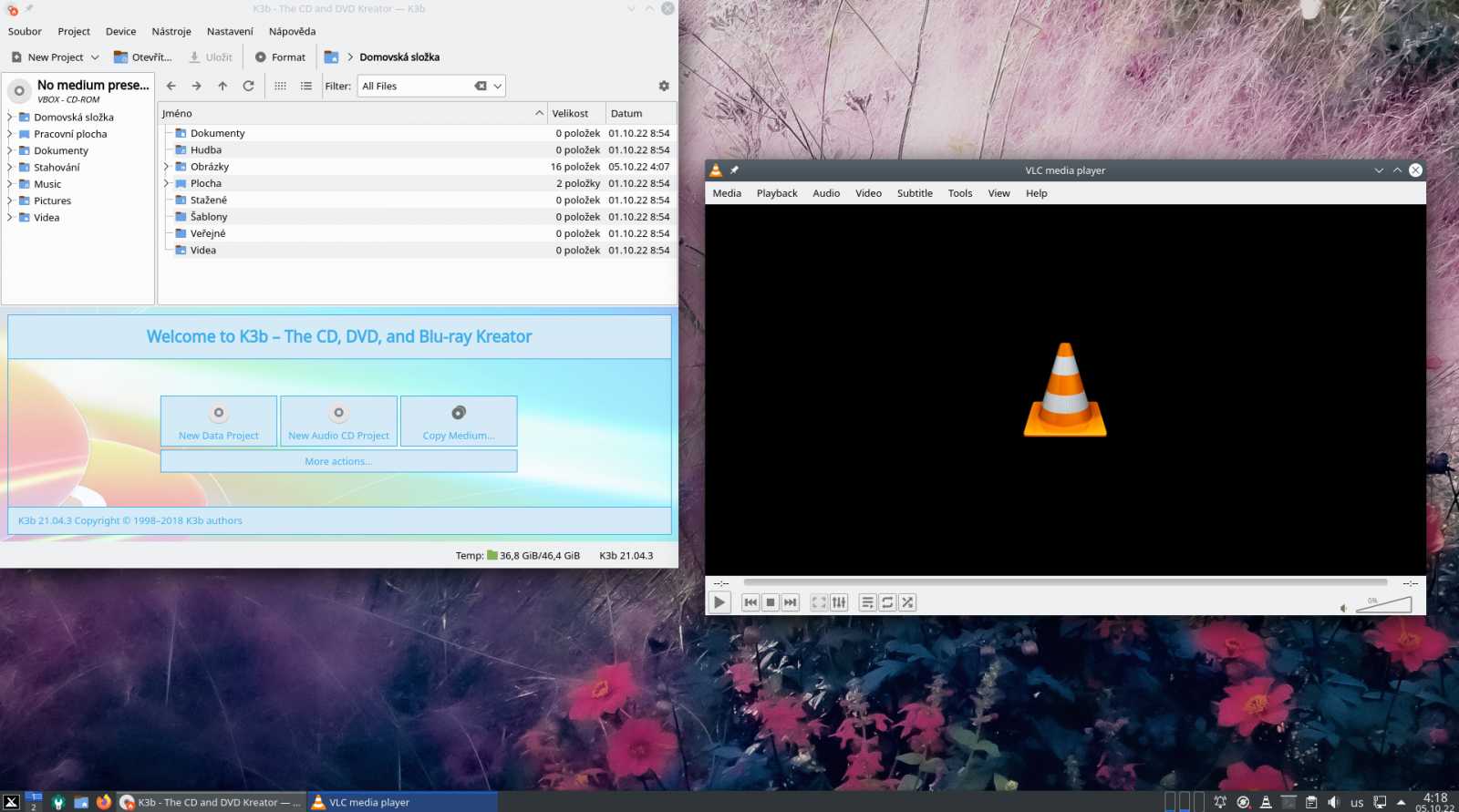This screenshot has height=812, width=1459.
Task: Clear the filter text field
Action: pos(481,86)
